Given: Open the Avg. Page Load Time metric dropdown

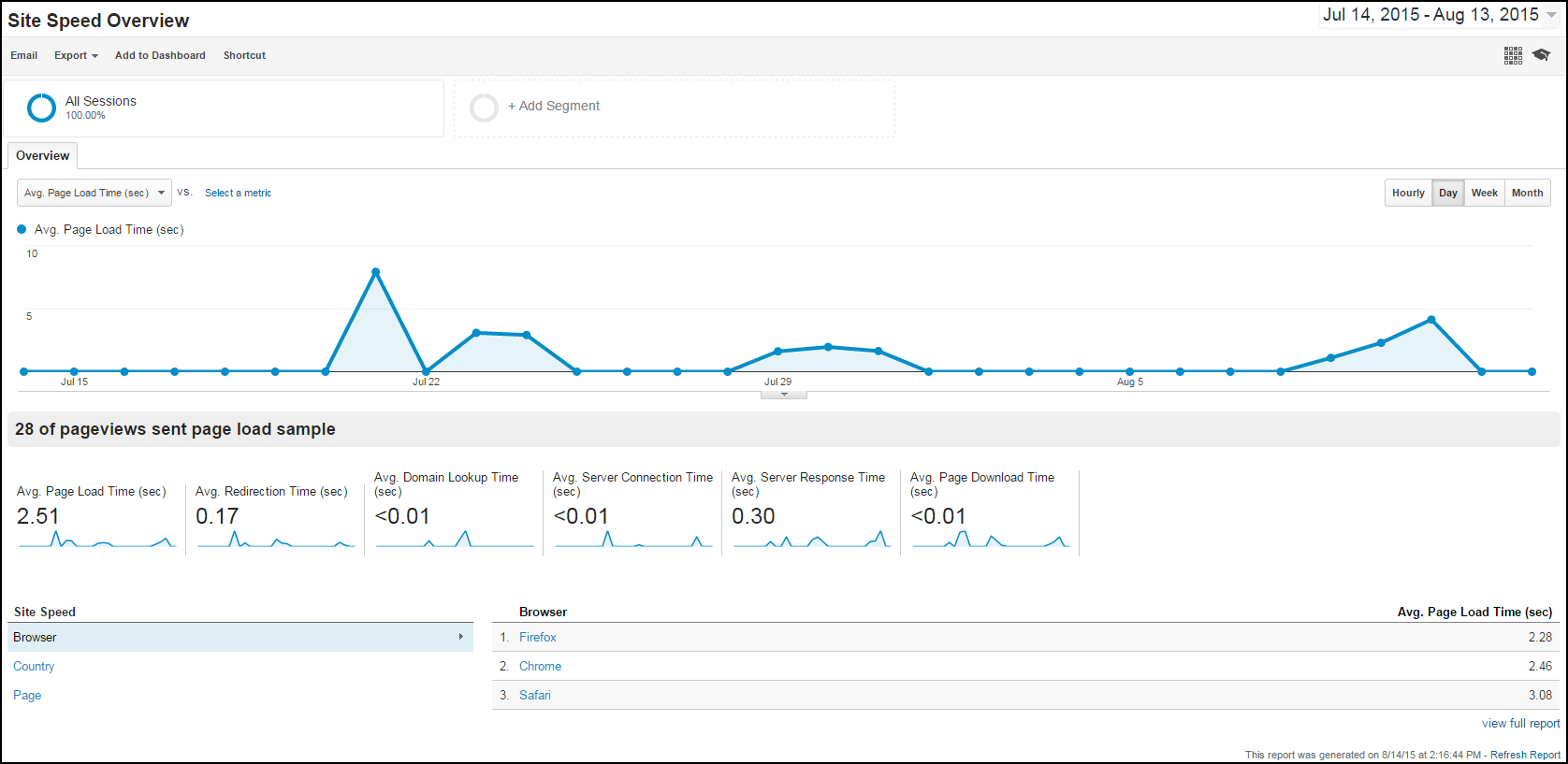Looking at the screenshot, I should point(94,193).
